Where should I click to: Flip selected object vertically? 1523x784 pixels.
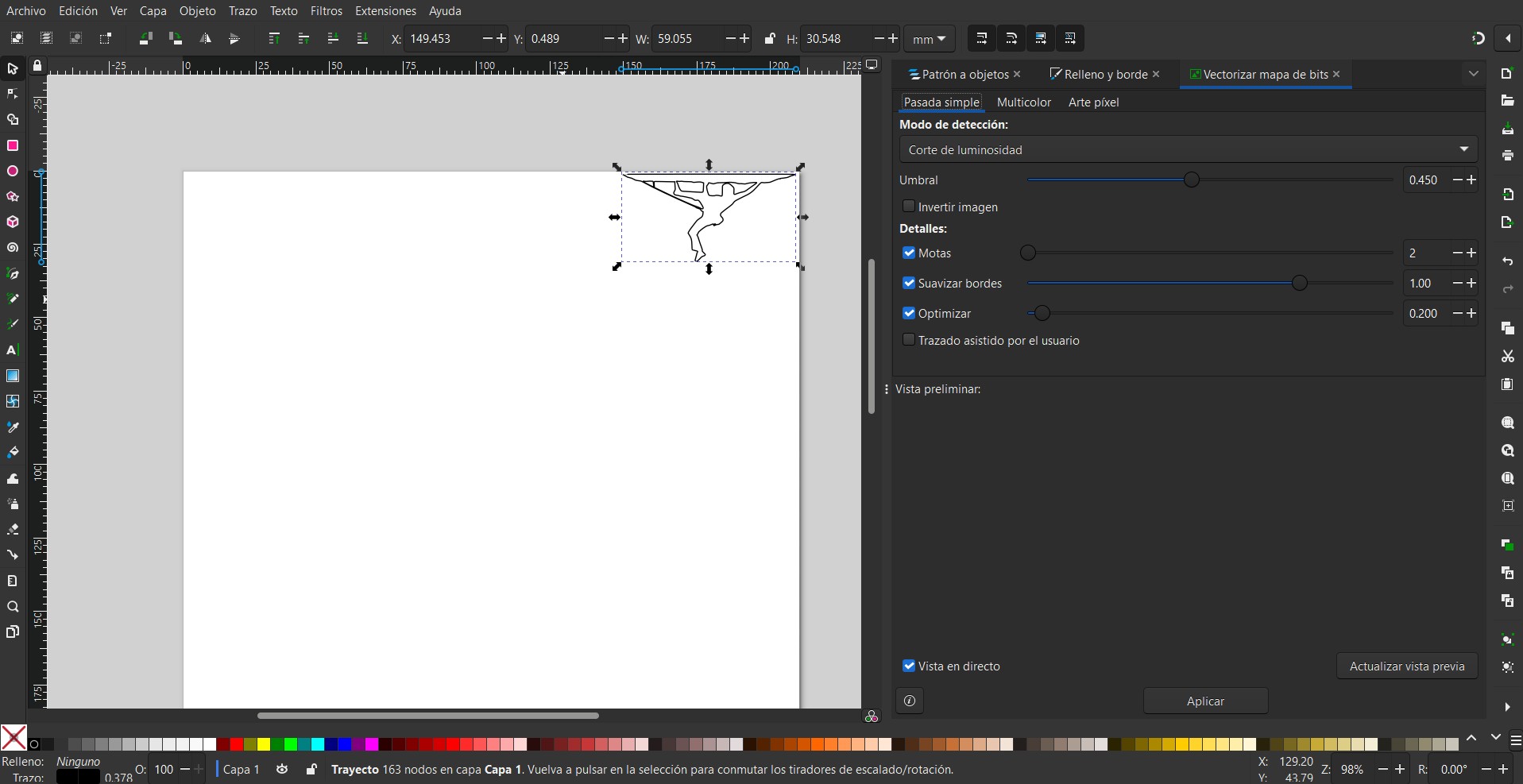234,38
